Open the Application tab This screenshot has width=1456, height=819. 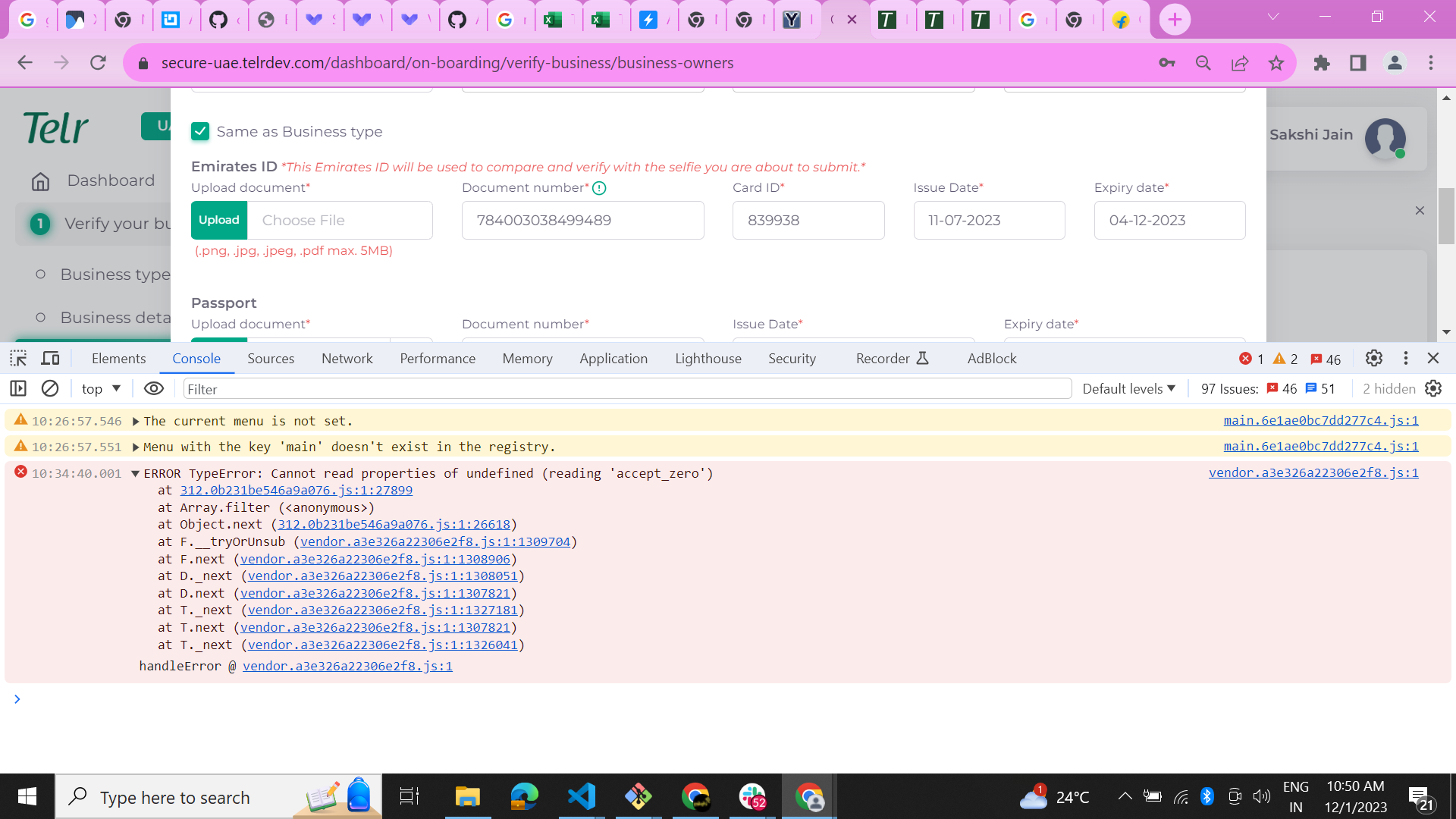(x=613, y=358)
